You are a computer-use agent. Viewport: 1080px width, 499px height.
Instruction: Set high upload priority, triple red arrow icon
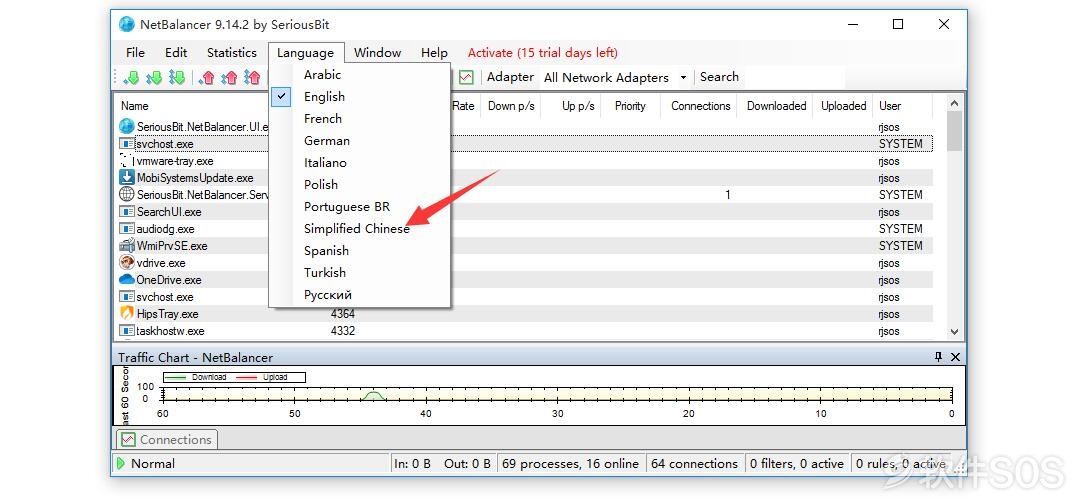(x=252, y=78)
